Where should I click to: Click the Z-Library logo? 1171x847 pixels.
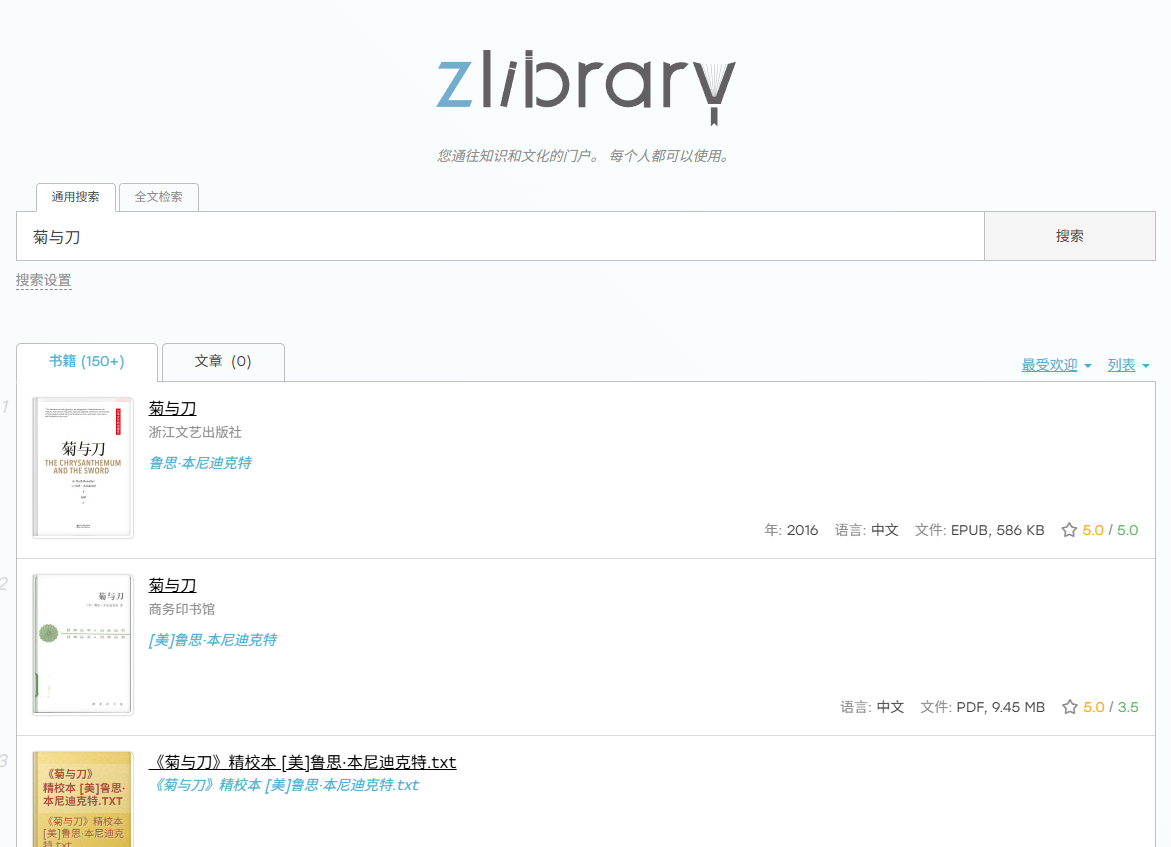click(585, 88)
